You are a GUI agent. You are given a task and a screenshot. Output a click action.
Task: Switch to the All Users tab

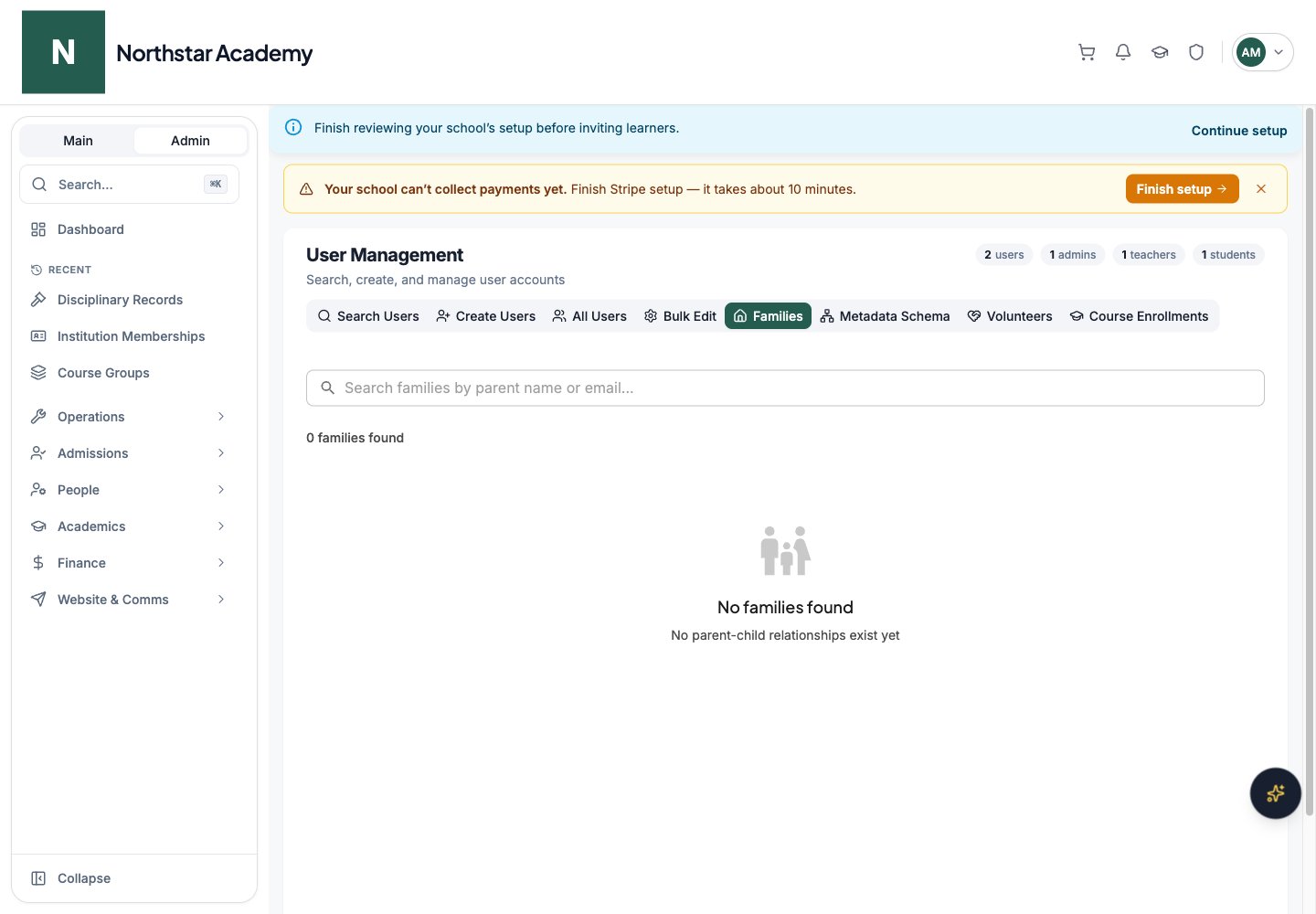tap(589, 316)
